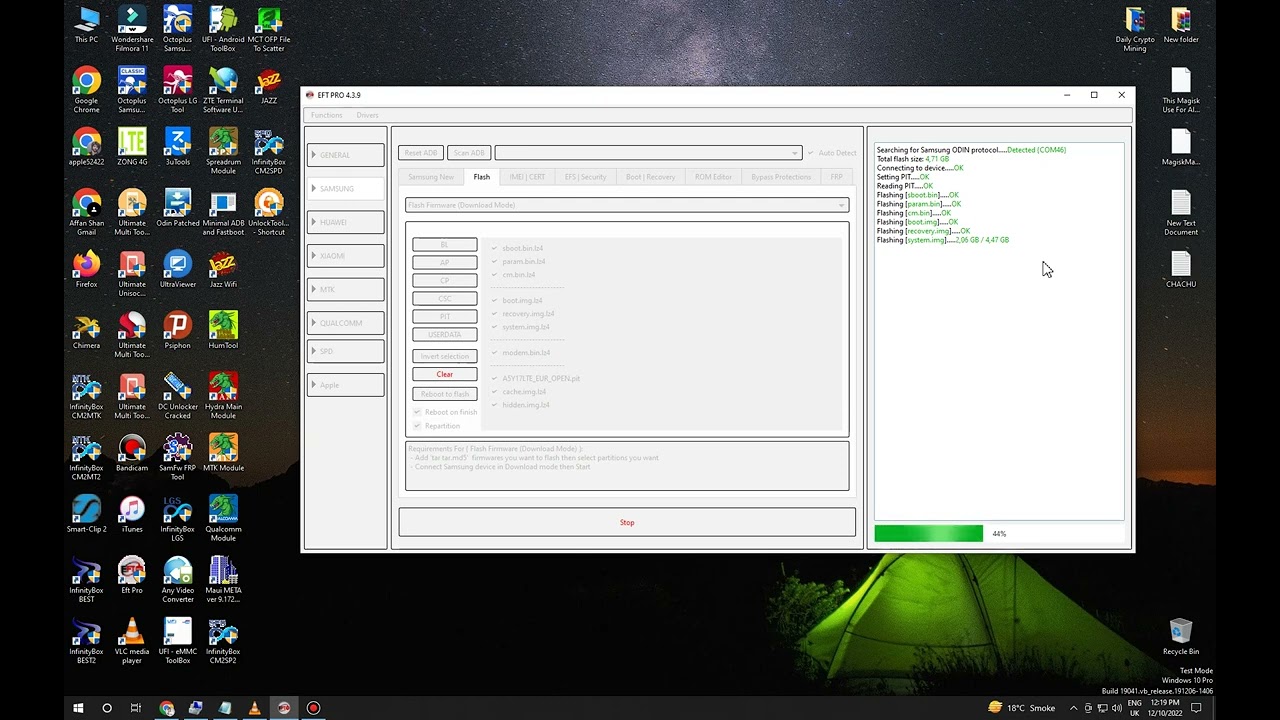Toggle Repartition checkbox
The width and height of the screenshot is (1280, 720).
coord(418,425)
